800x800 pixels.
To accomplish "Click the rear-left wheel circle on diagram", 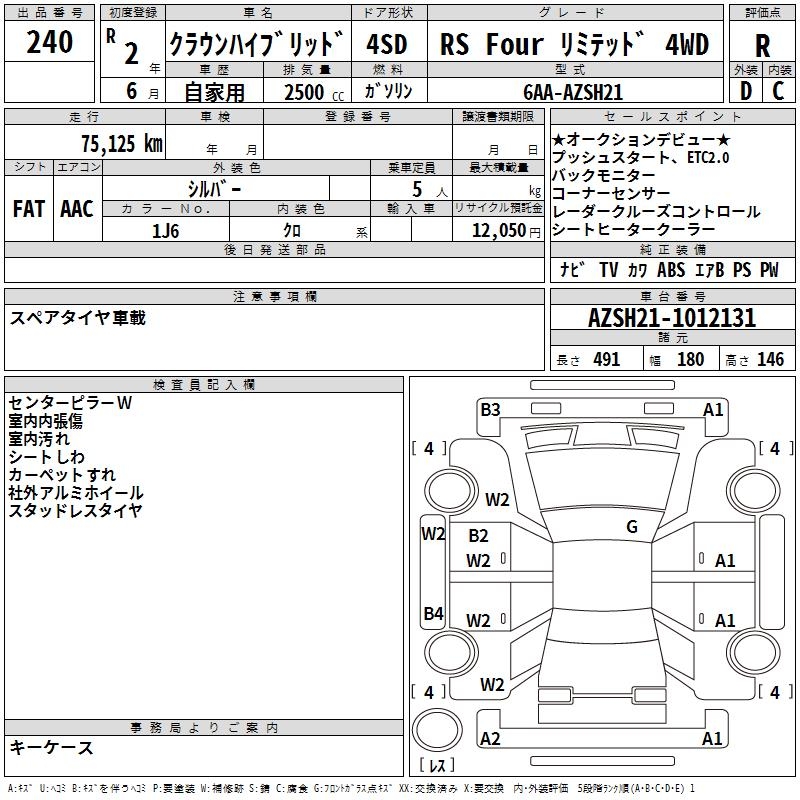I will pyautogui.click(x=451, y=652).
